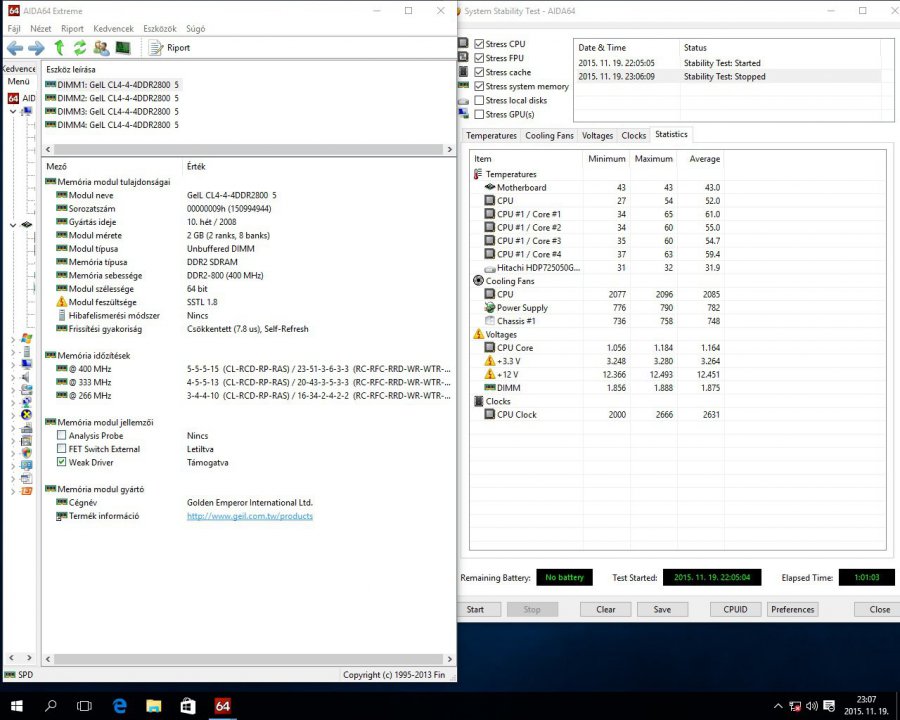
Task: Open the Eszközök menu
Action: (x=160, y=29)
